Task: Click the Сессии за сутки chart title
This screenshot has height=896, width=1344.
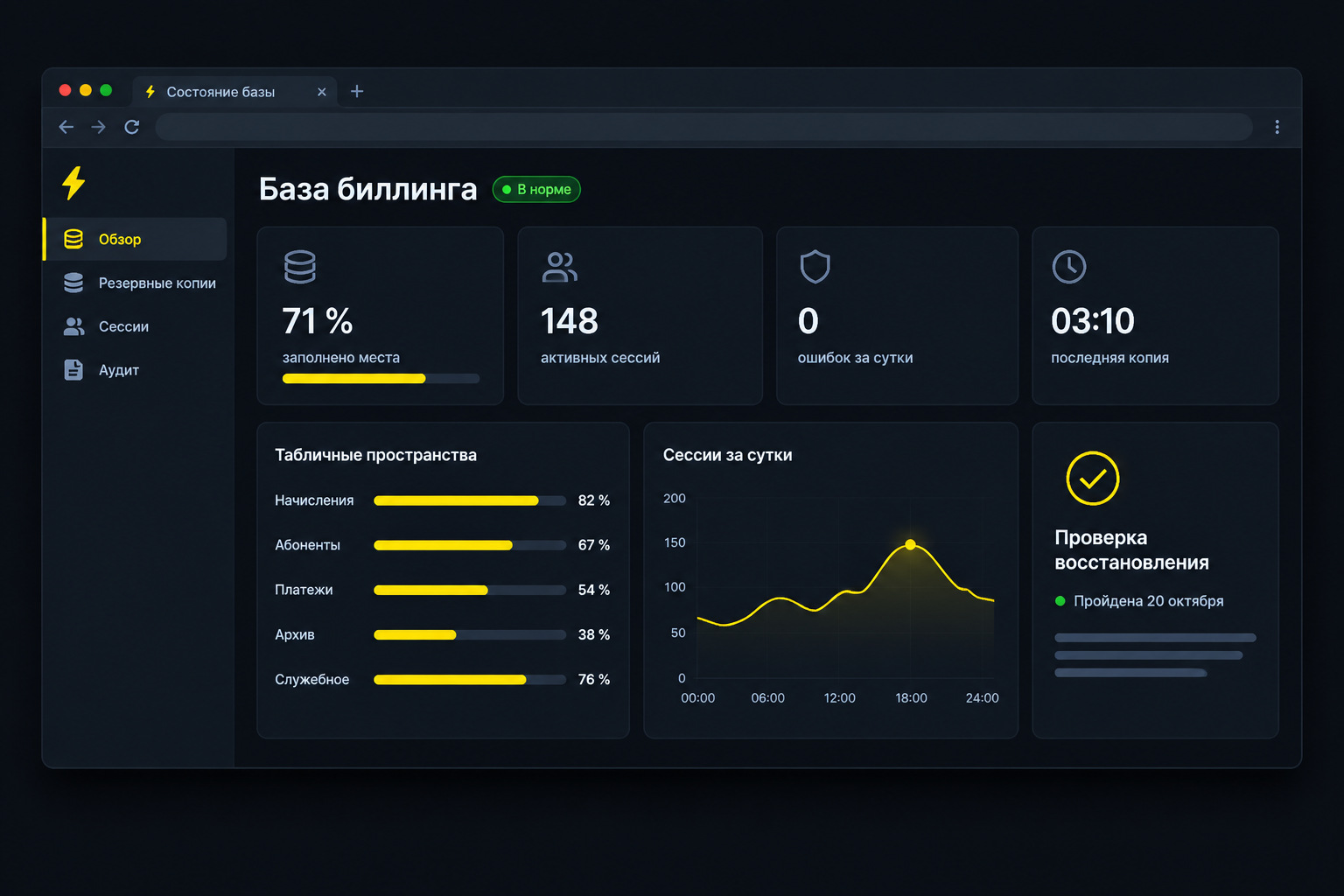Action: coord(728,455)
